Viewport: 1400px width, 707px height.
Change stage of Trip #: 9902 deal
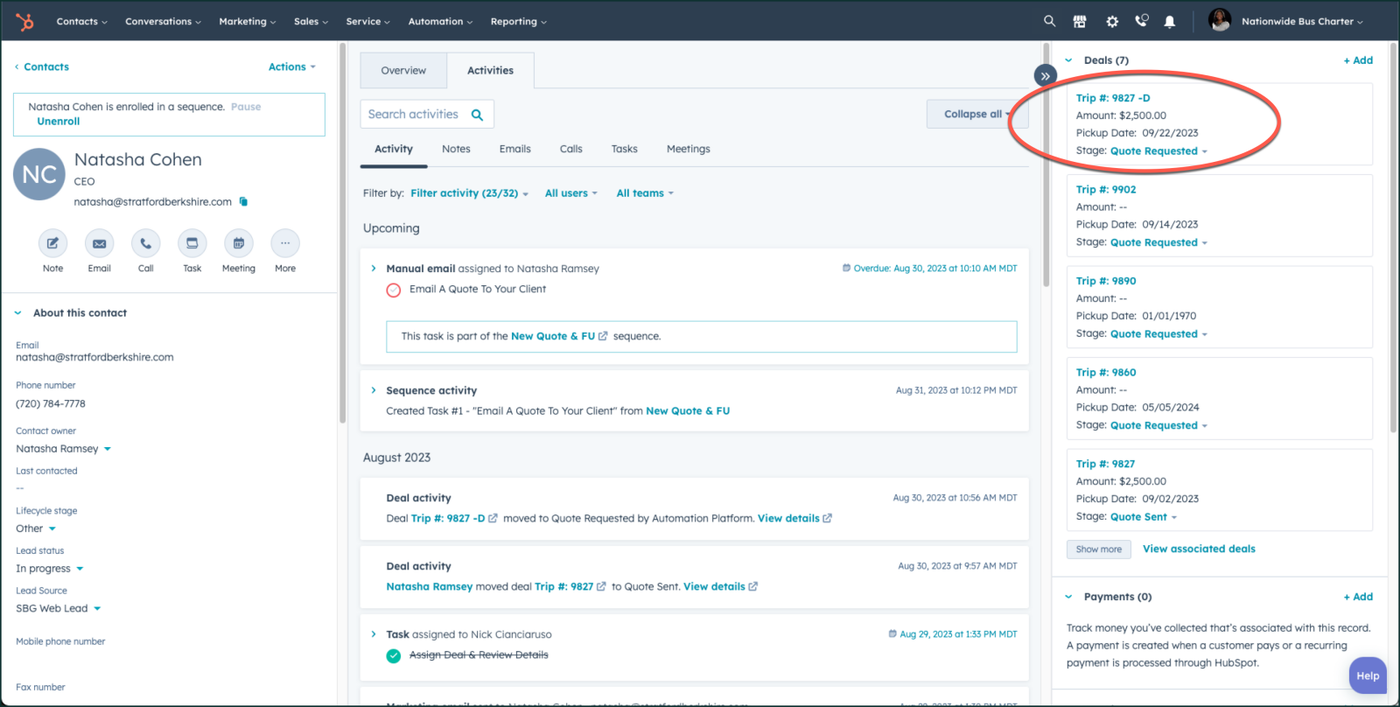pos(1159,243)
